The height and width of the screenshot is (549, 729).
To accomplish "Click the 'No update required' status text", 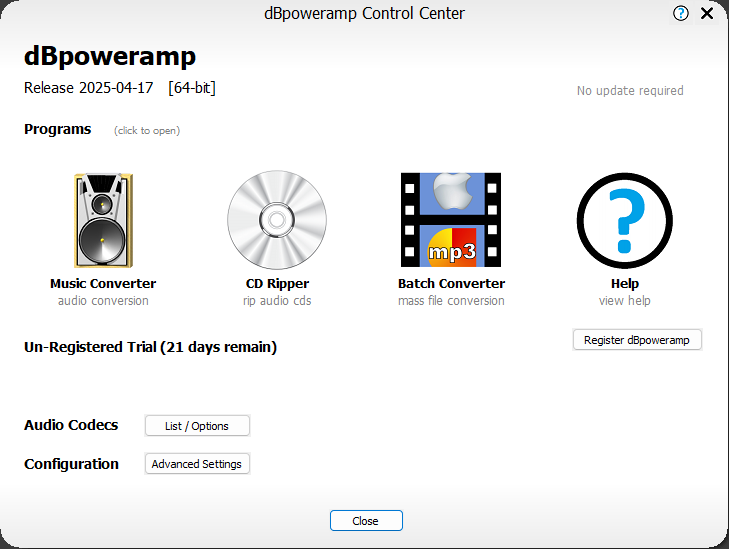I will pyautogui.click(x=630, y=91).
